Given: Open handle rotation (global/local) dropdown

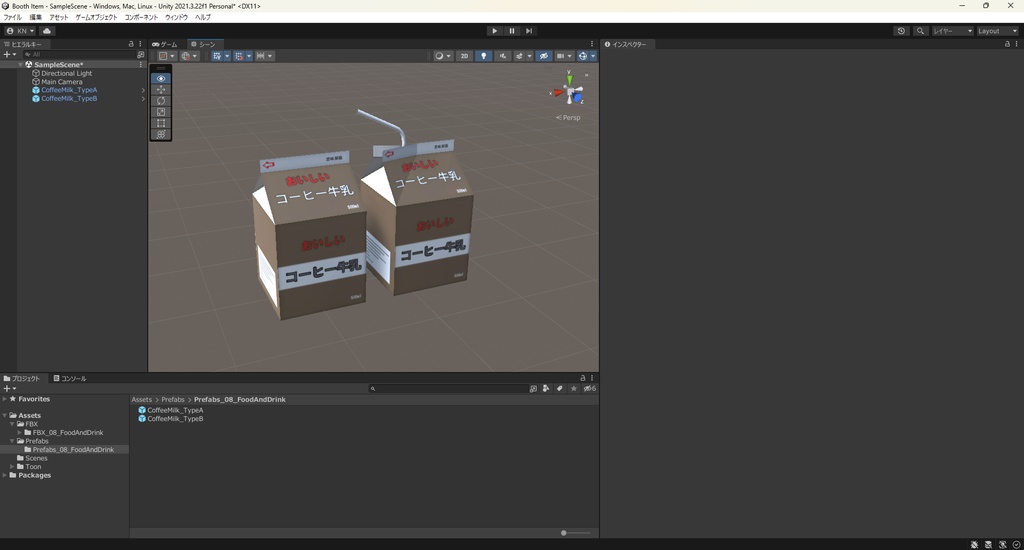Looking at the screenshot, I should 189,56.
